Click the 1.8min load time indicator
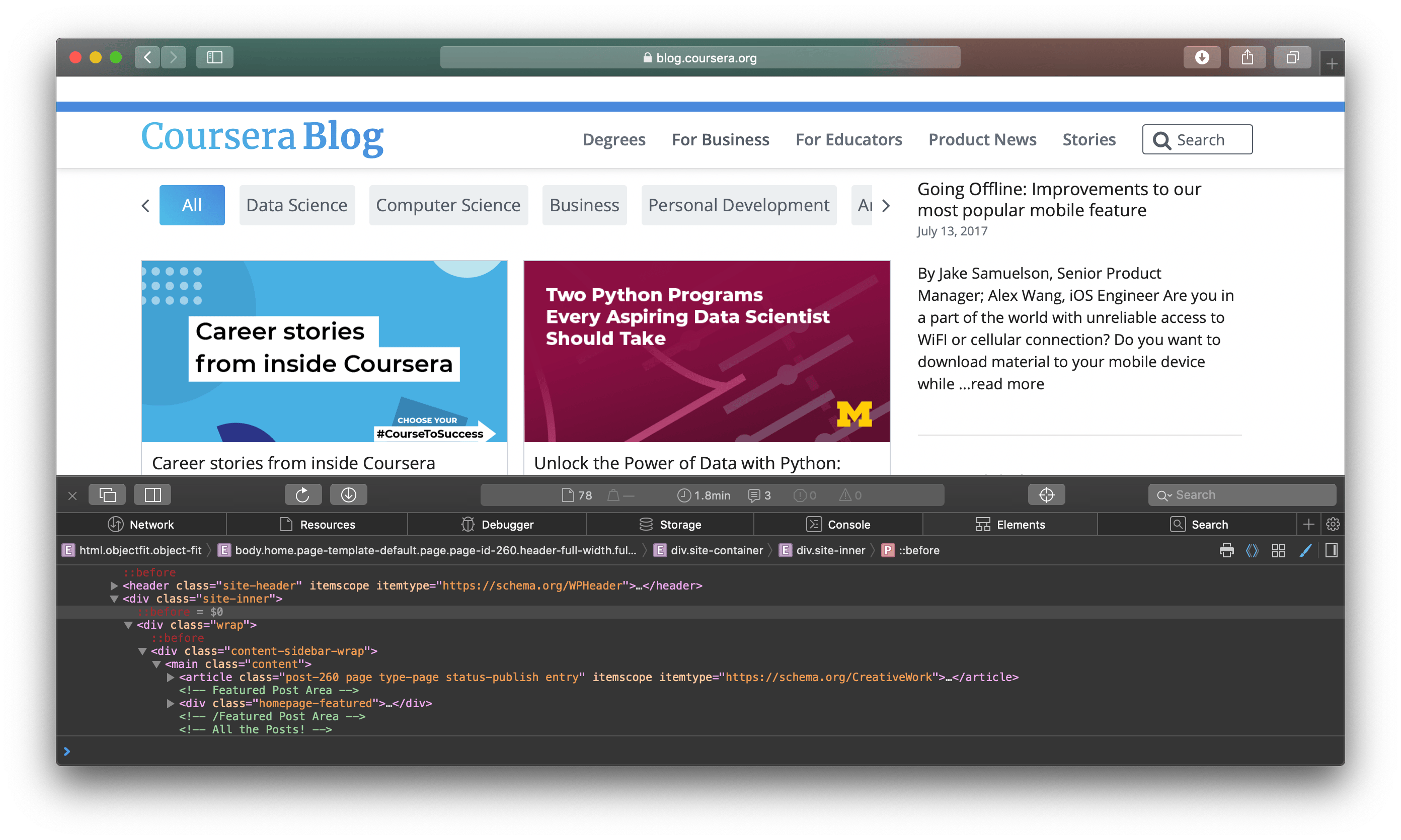 pyautogui.click(x=704, y=495)
